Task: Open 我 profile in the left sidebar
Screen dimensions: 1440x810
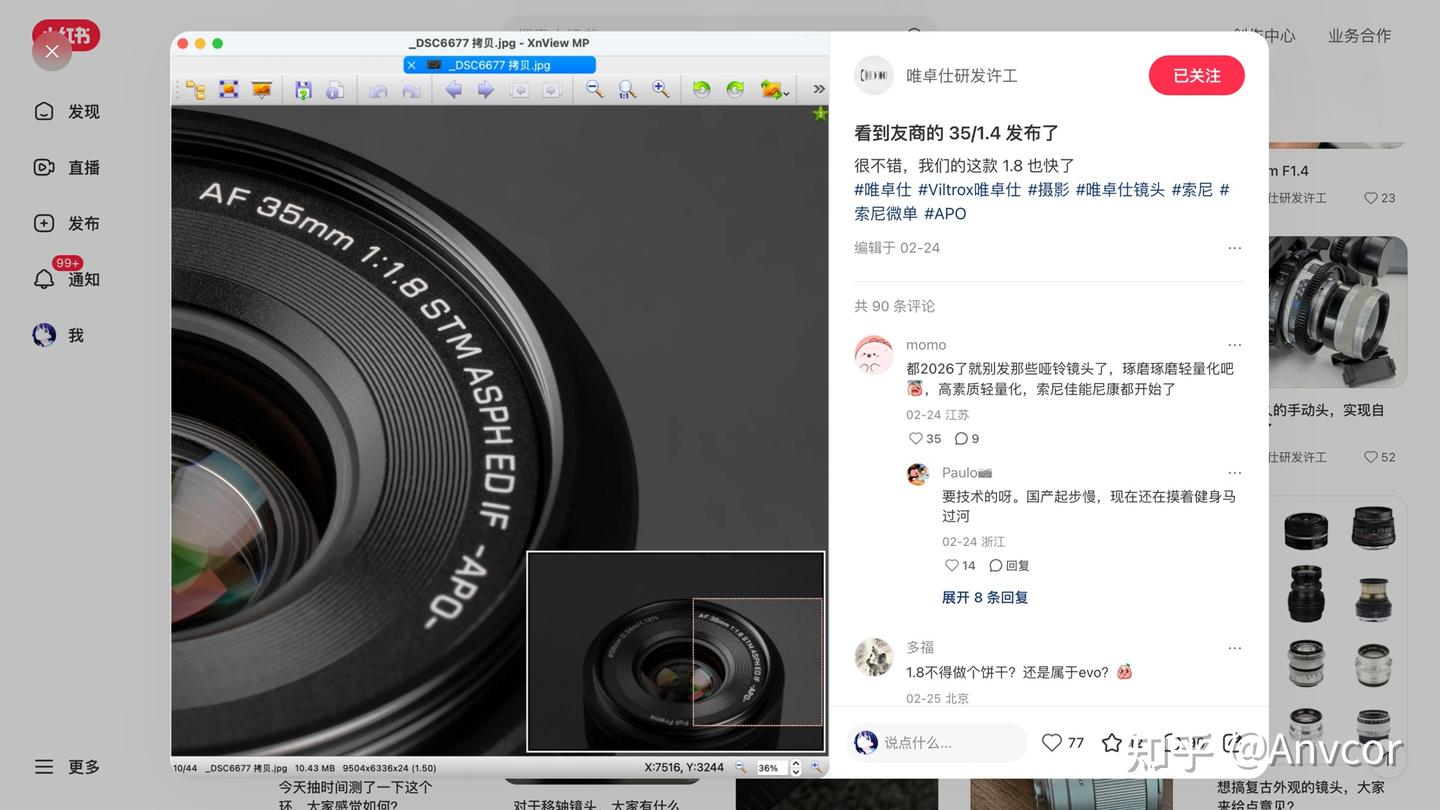Action: [x=59, y=336]
